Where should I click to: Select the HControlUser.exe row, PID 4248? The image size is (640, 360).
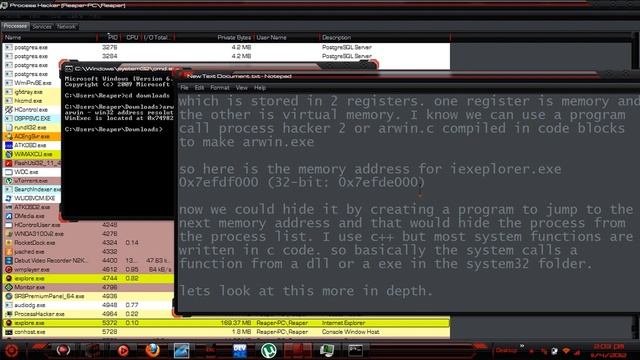coord(88,225)
